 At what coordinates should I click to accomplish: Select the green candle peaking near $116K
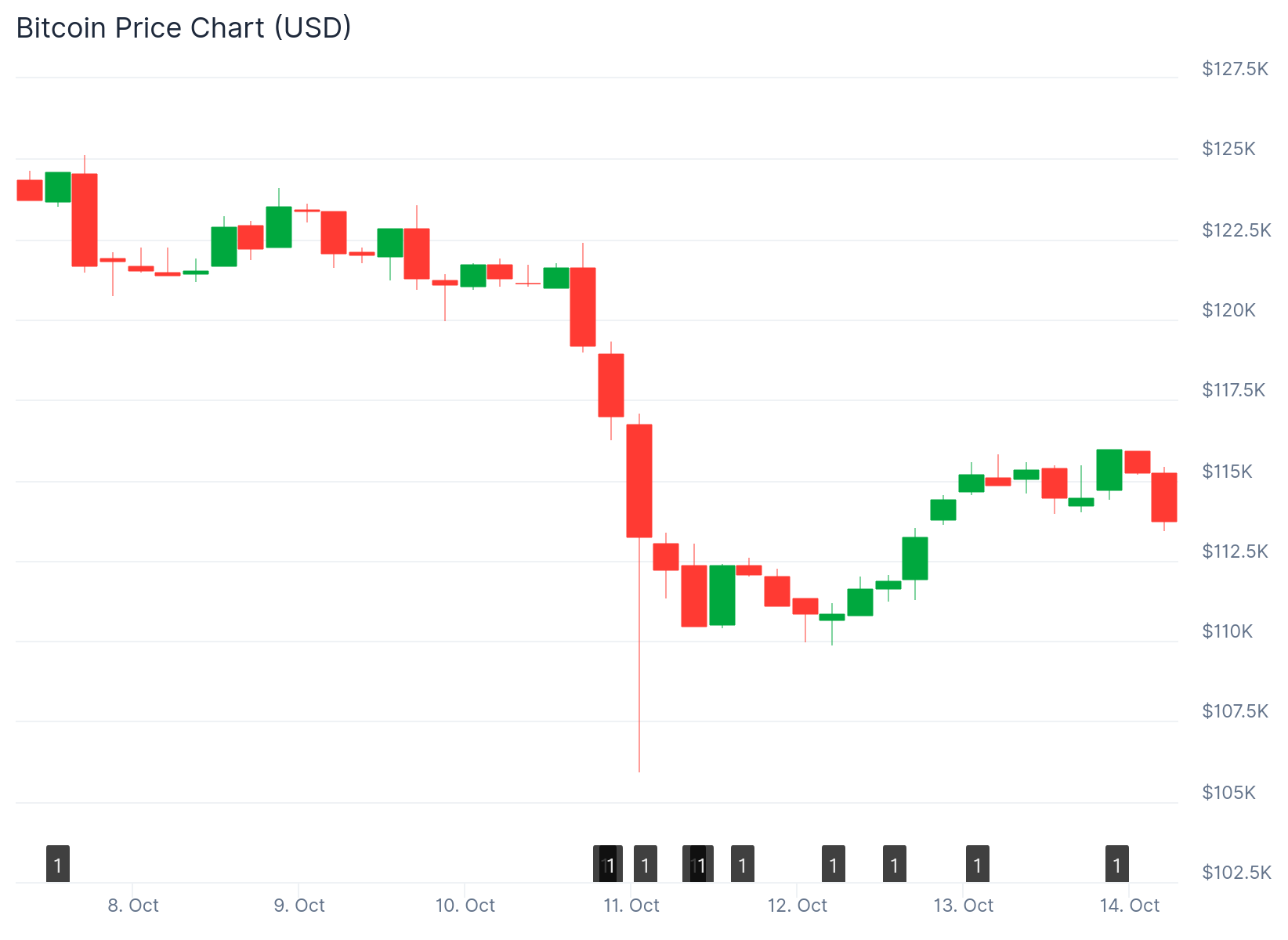(x=1109, y=470)
